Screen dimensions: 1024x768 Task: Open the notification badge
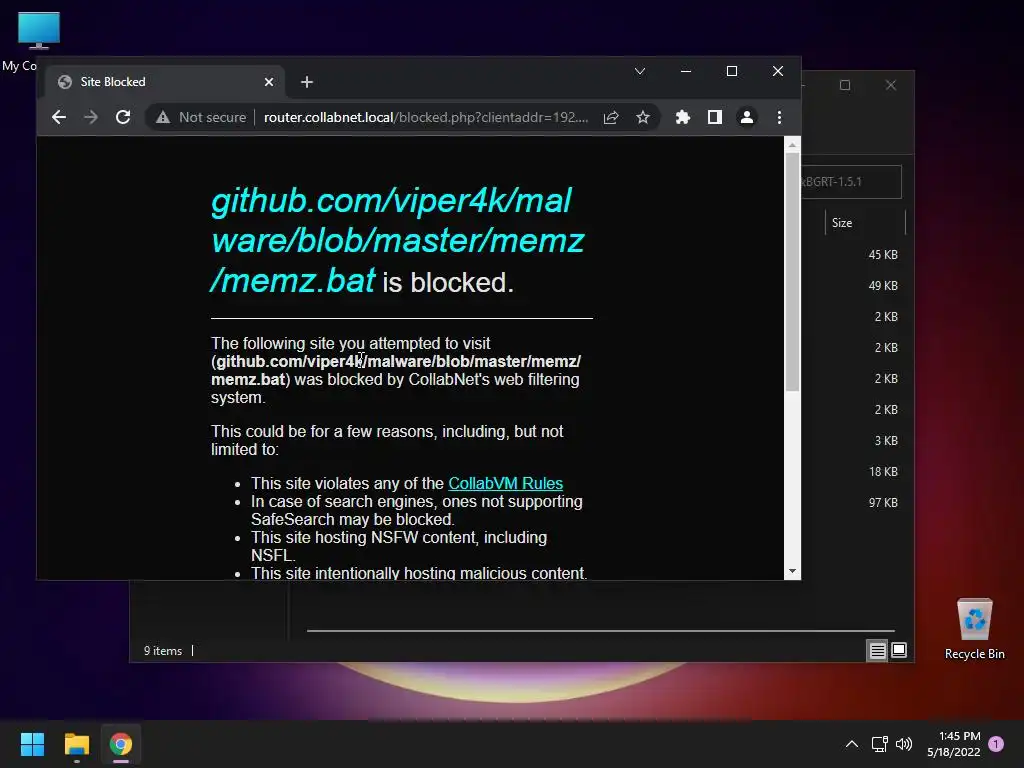point(996,744)
